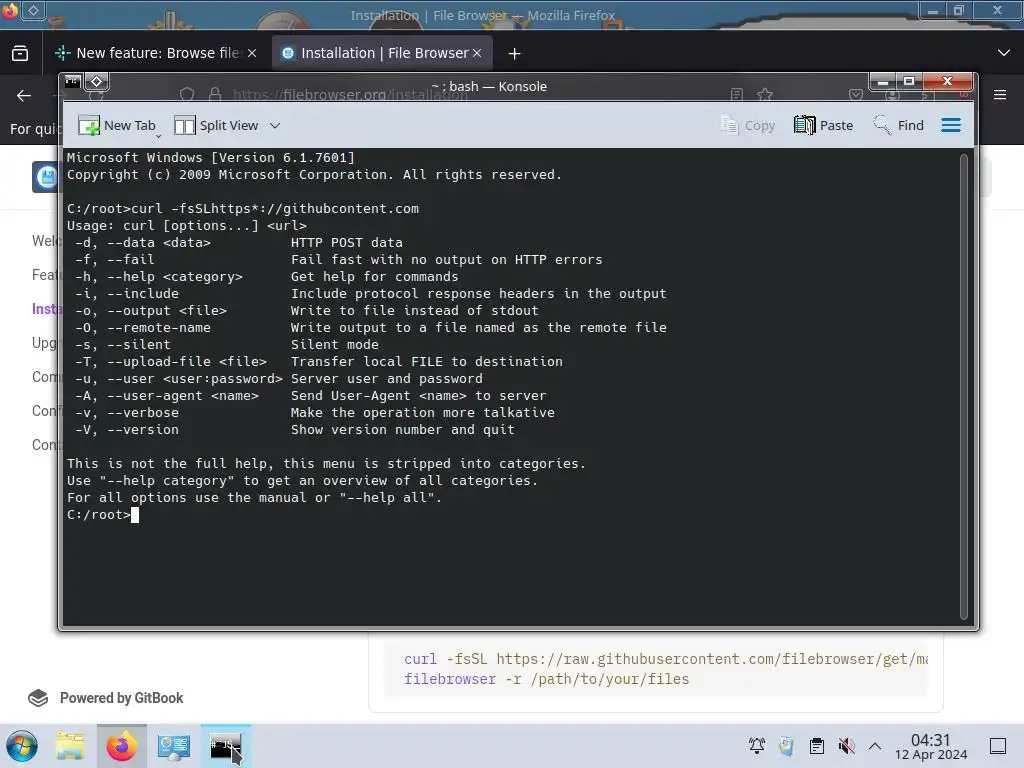Click the muted volume tray icon
This screenshot has height=768, width=1024.
pyautogui.click(x=846, y=746)
